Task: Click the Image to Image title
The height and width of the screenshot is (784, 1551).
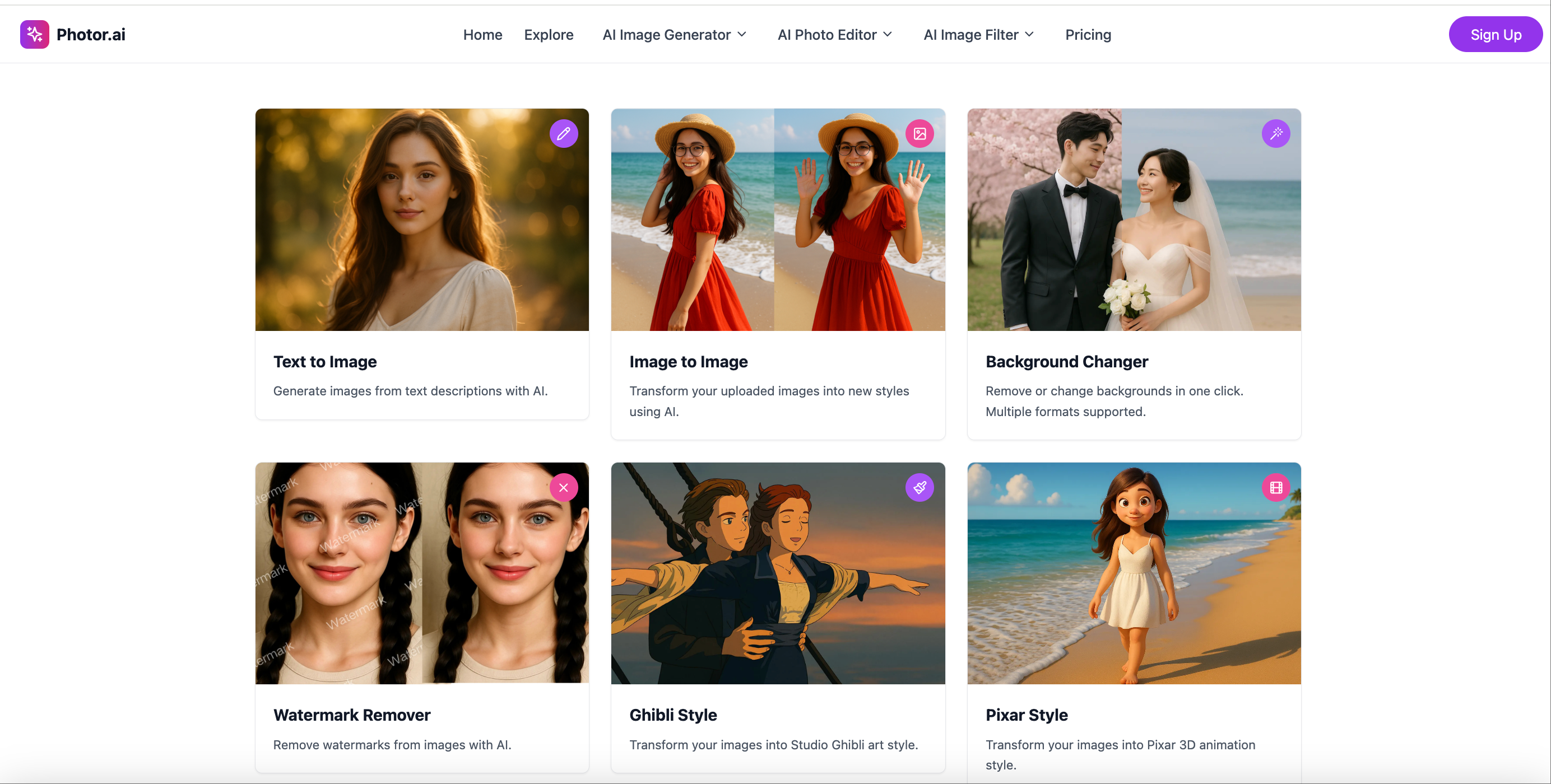Action: point(688,362)
